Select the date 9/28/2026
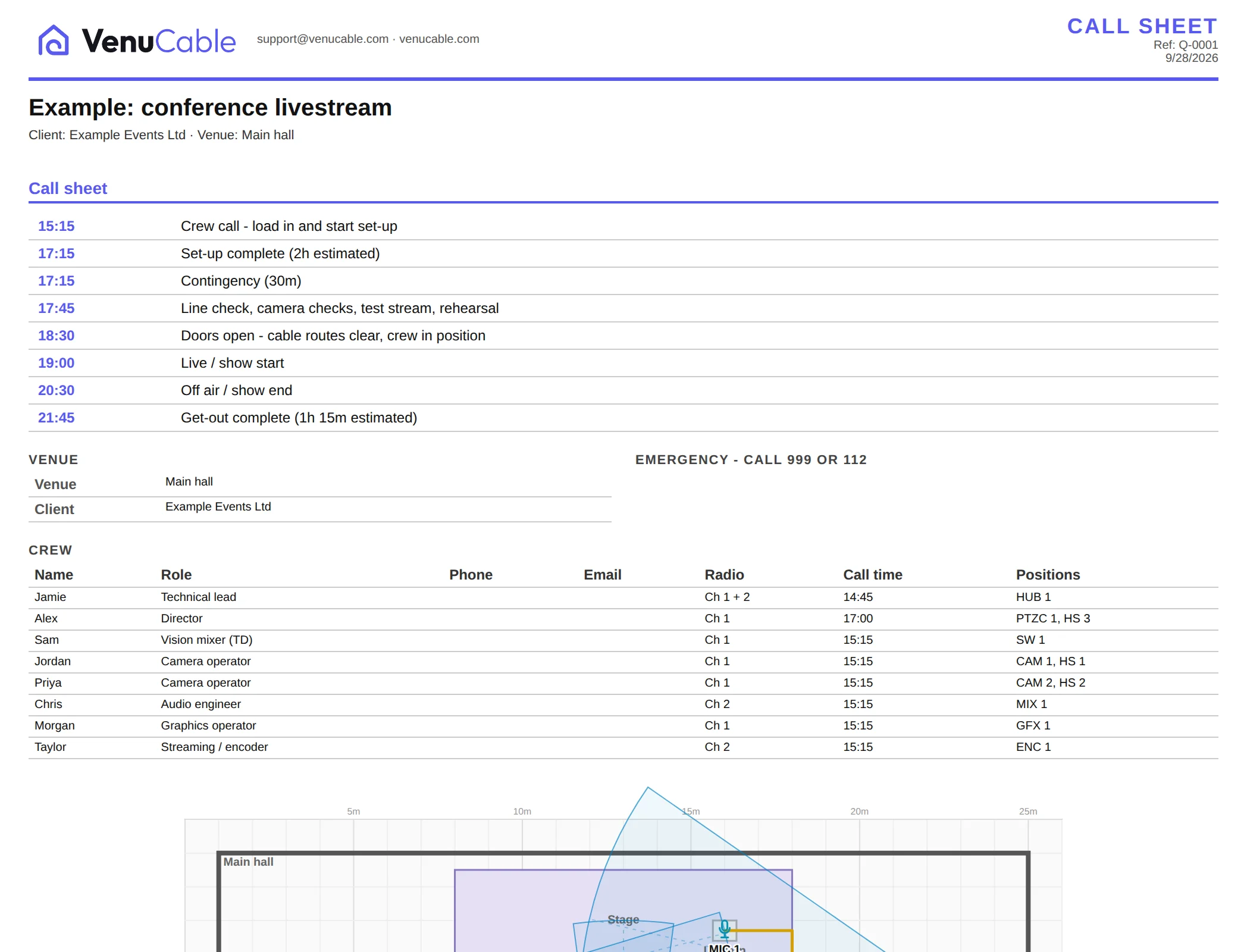This screenshot has width=1247, height=952. click(x=1191, y=58)
